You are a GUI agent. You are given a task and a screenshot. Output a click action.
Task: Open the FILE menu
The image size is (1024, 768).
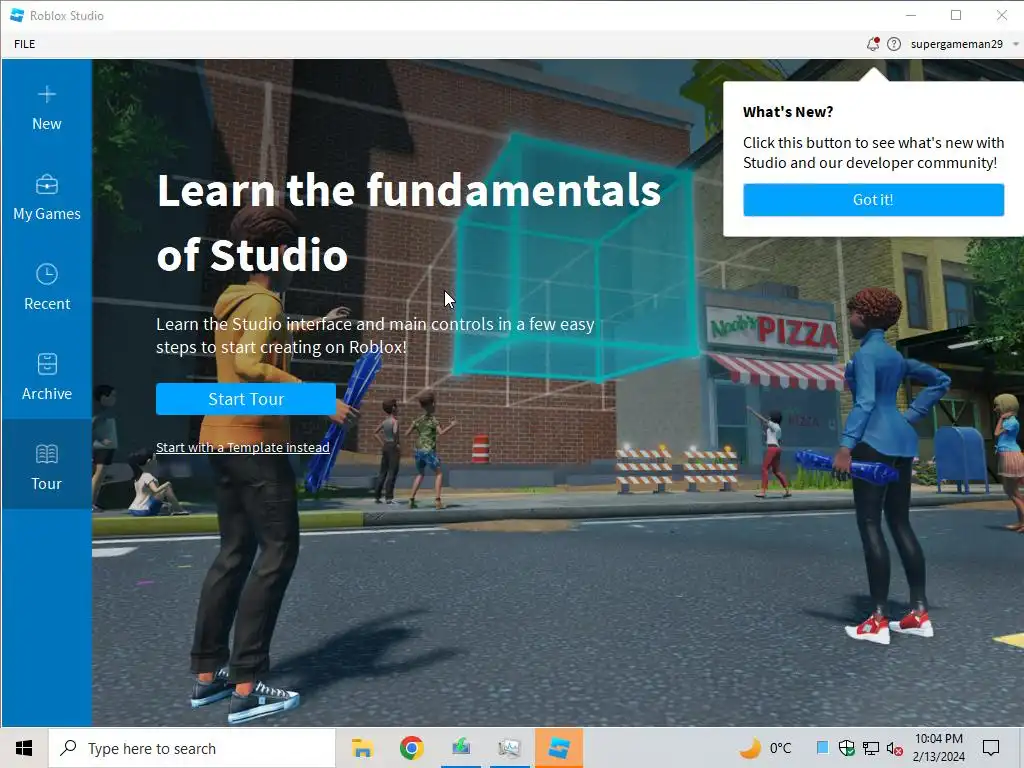click(25, 44)
